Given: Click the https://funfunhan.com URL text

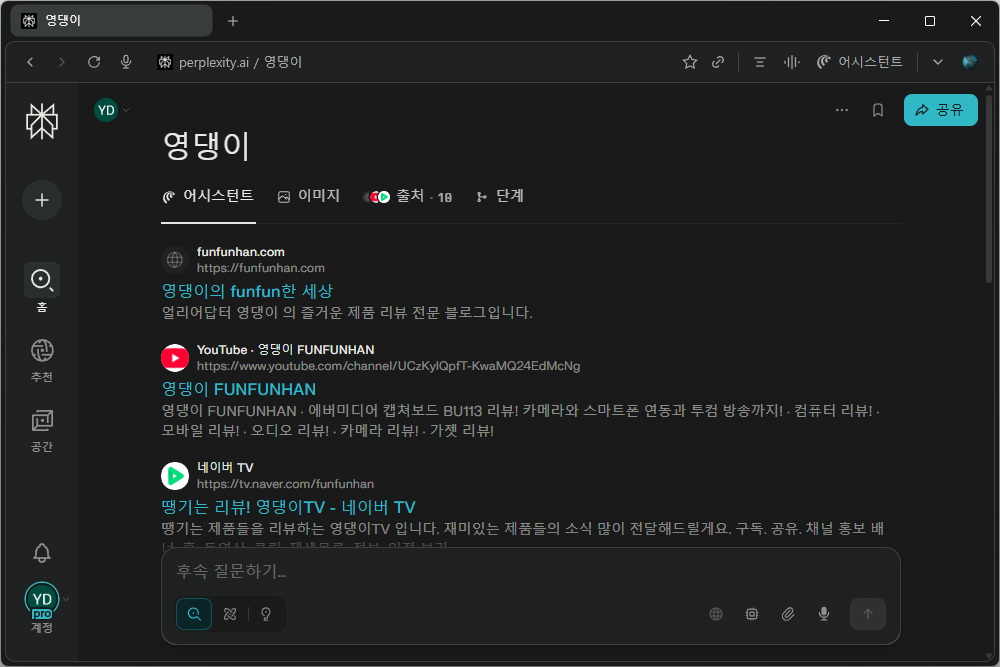Looking at the screenshot, I should pos(261,268).
